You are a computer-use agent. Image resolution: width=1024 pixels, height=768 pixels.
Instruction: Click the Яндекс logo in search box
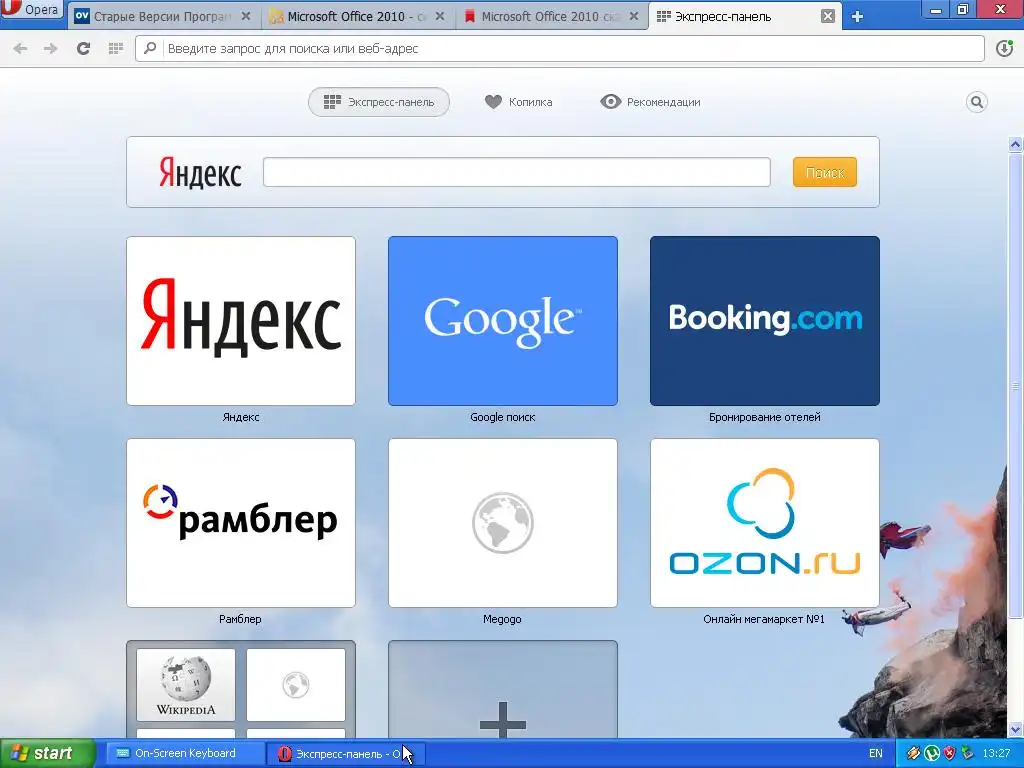tap(200, 172)
